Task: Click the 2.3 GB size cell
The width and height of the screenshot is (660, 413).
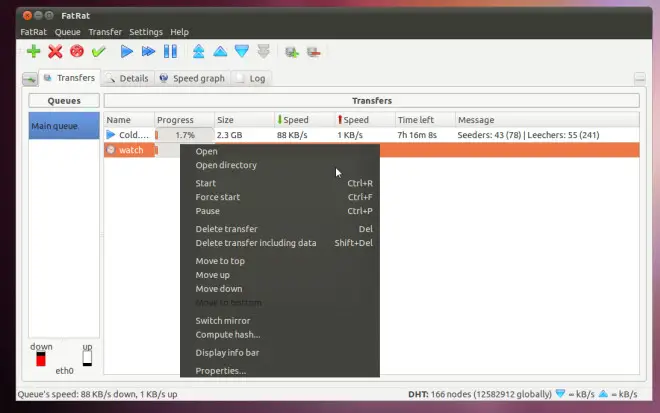Action: [229, 135]
